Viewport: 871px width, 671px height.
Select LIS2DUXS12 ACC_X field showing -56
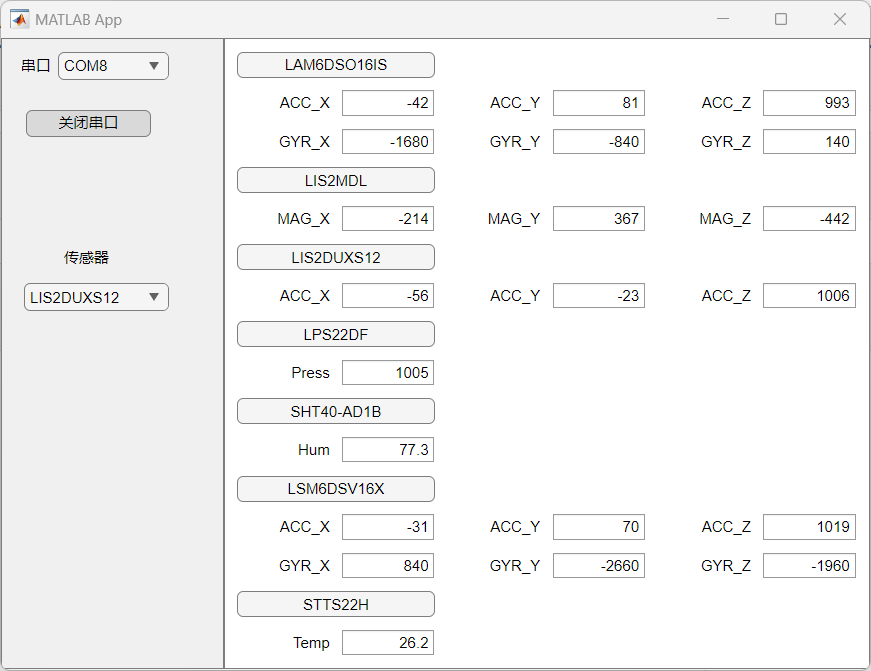point(388,296)
